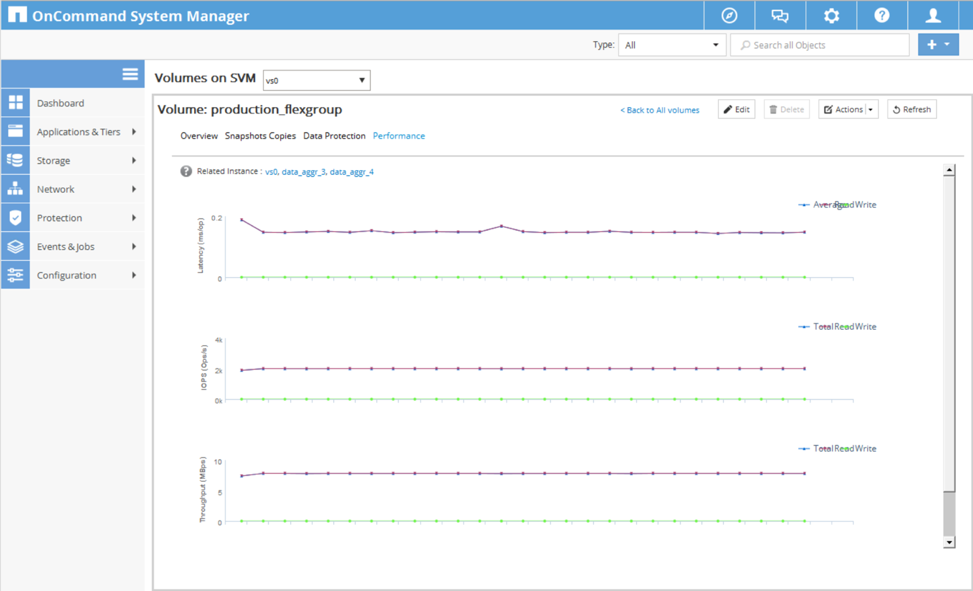The width and height of the screenshot is (973, 591).
Task: Select the Performance tab
Action: point(398,135)
